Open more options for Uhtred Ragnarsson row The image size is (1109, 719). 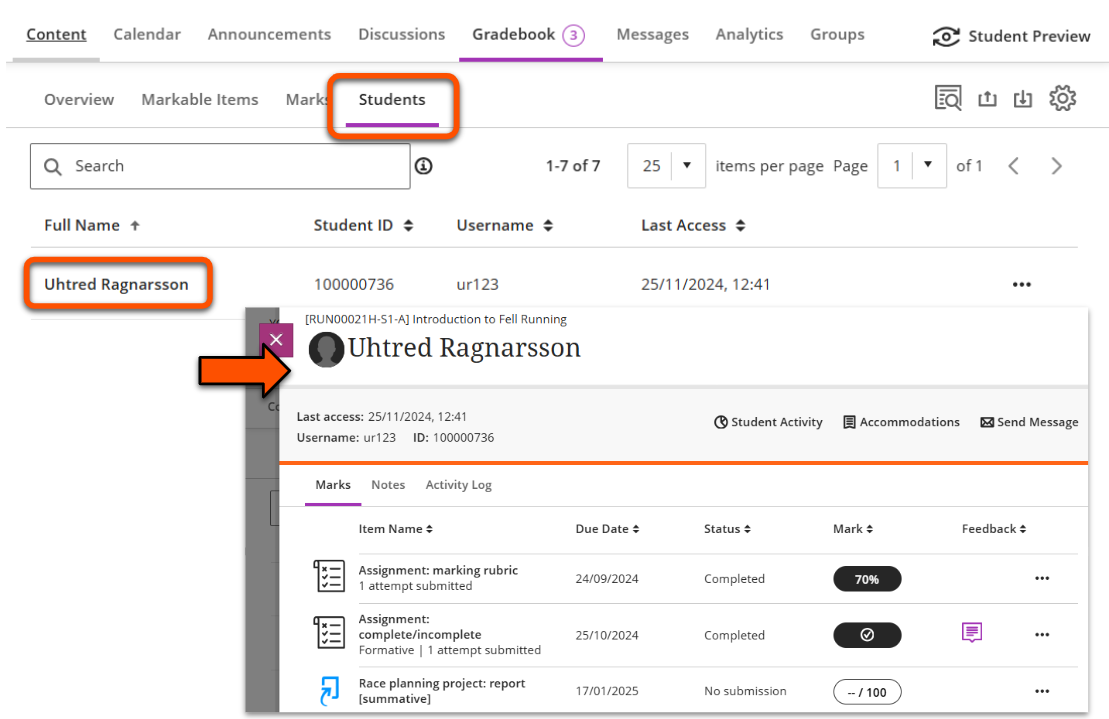tap(1021, 285)
